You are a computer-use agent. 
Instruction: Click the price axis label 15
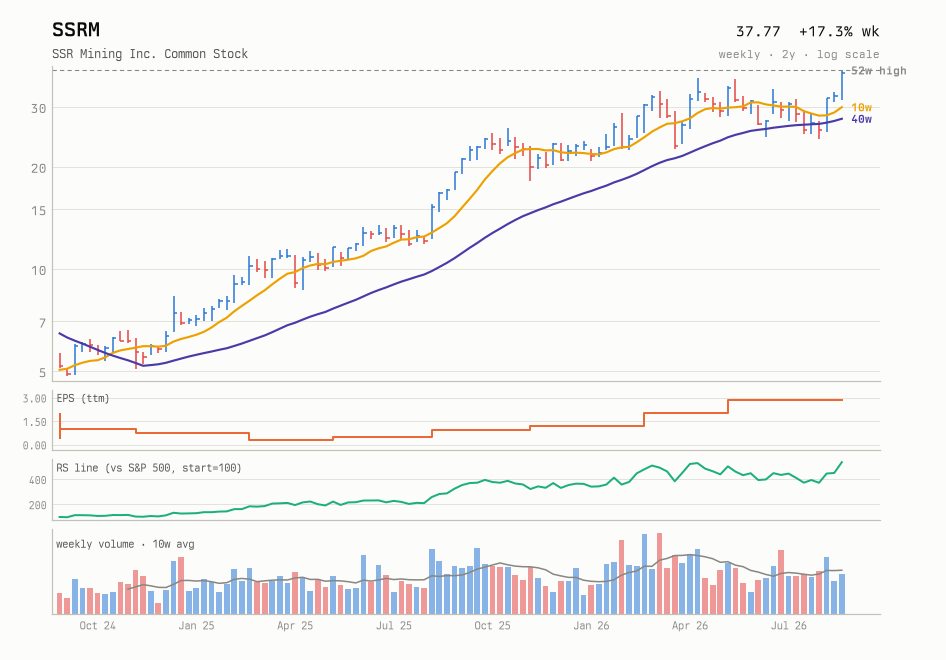(x=39, y=211)
